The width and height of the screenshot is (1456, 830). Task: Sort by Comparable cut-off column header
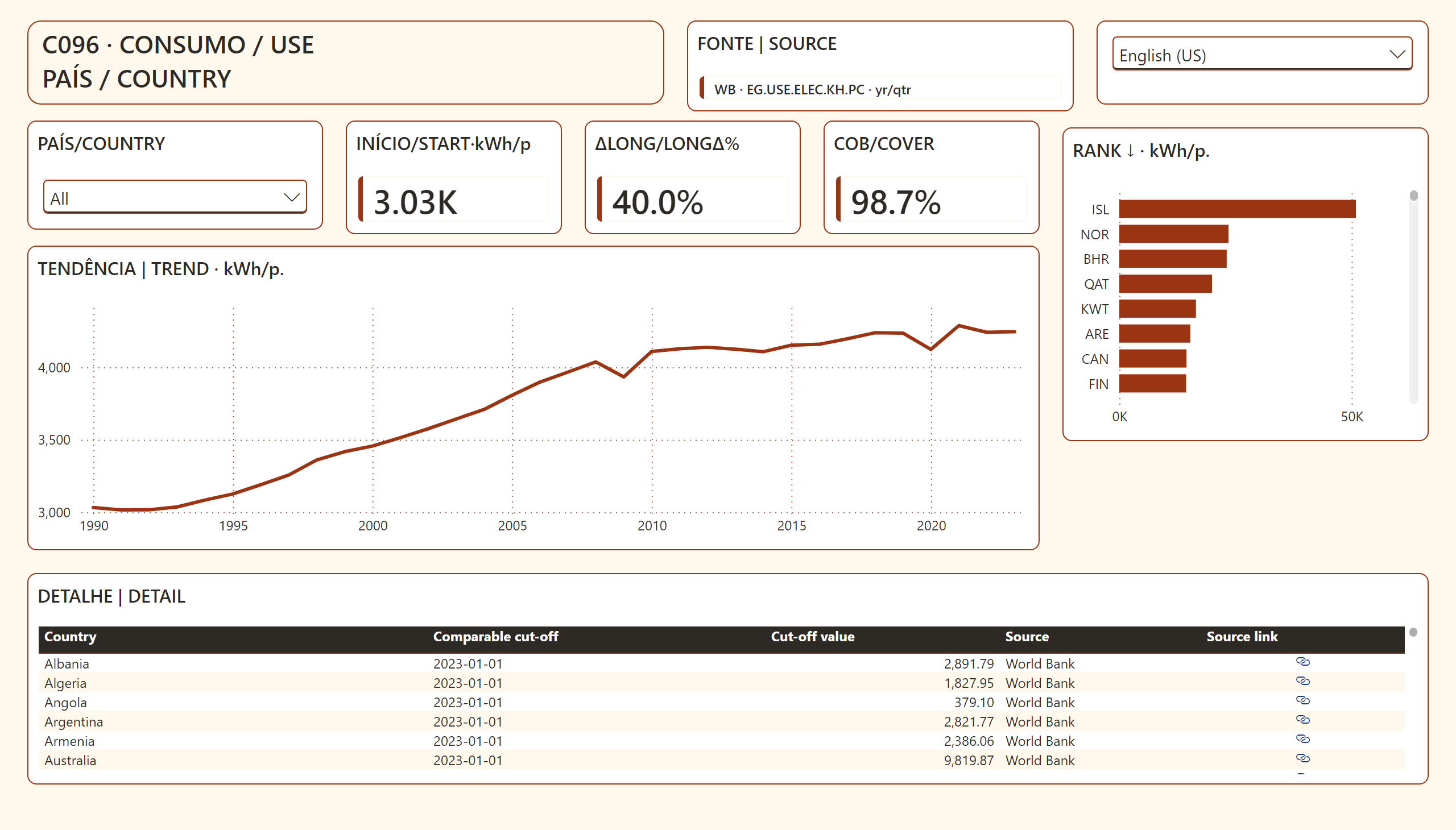coord(495,637)
